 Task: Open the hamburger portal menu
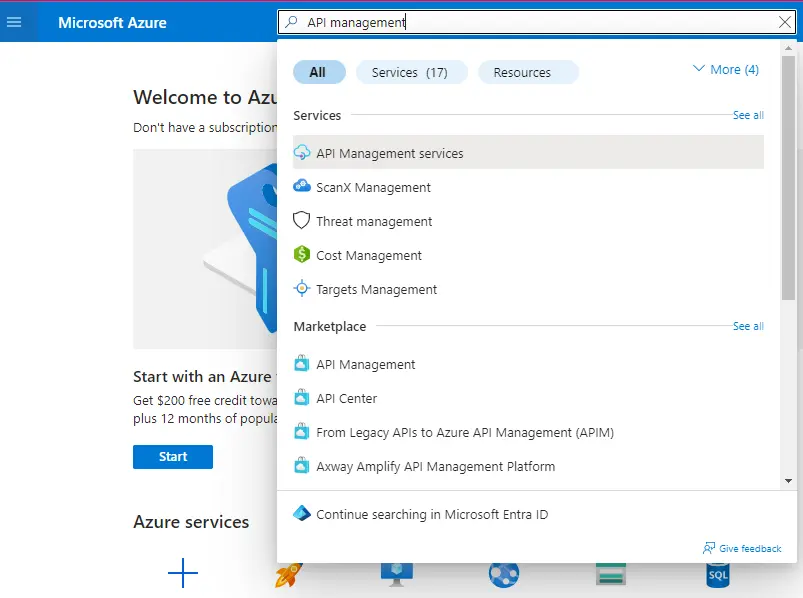[x=14, y=22]
